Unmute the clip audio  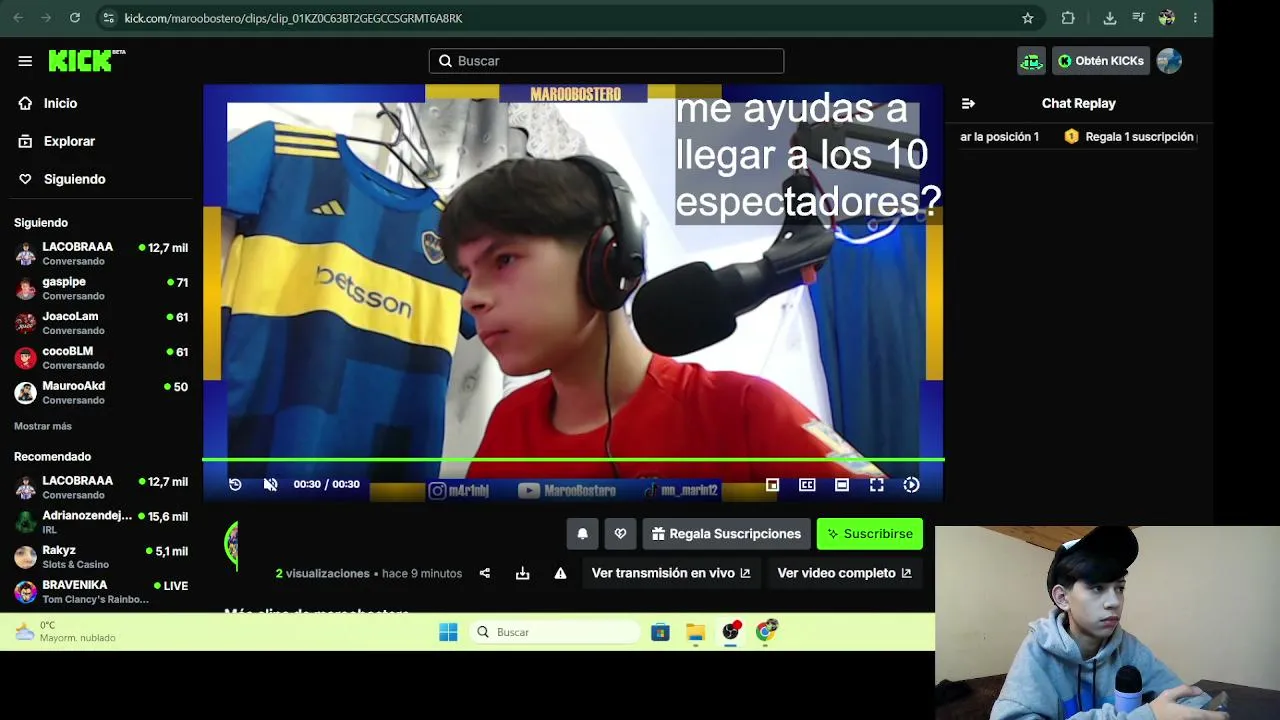(270, 484)
